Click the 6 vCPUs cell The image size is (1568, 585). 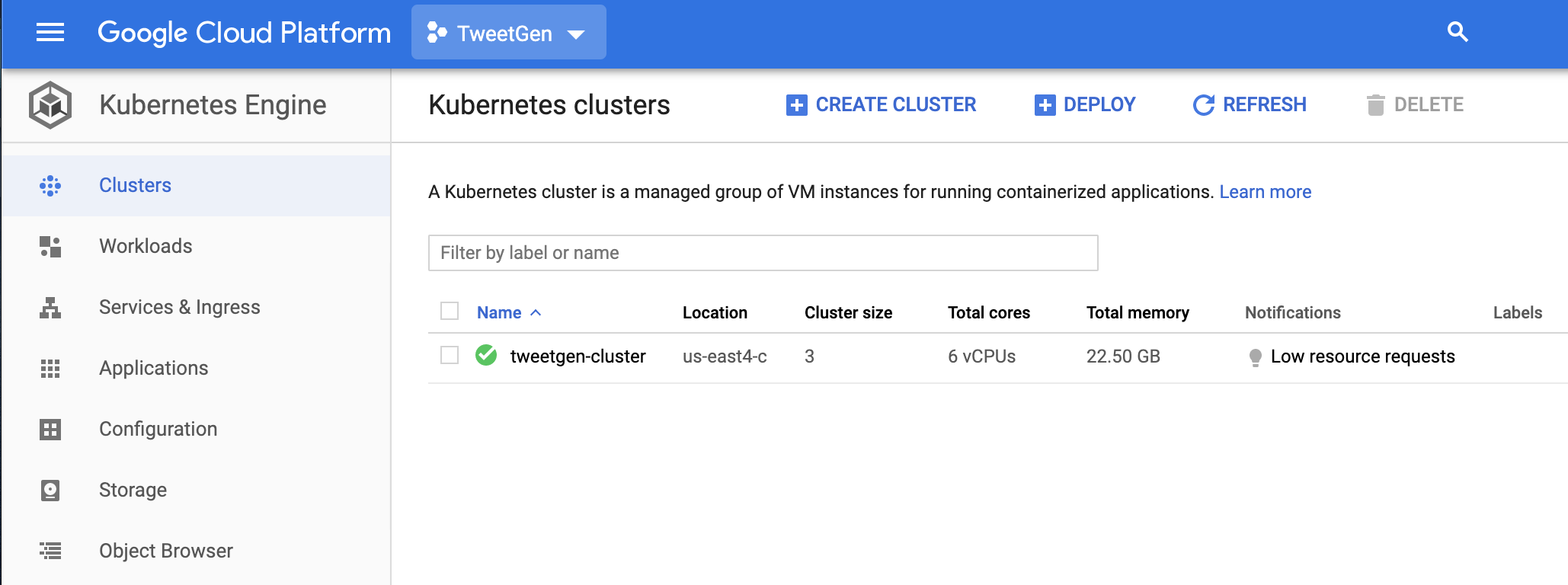[981, 356]
